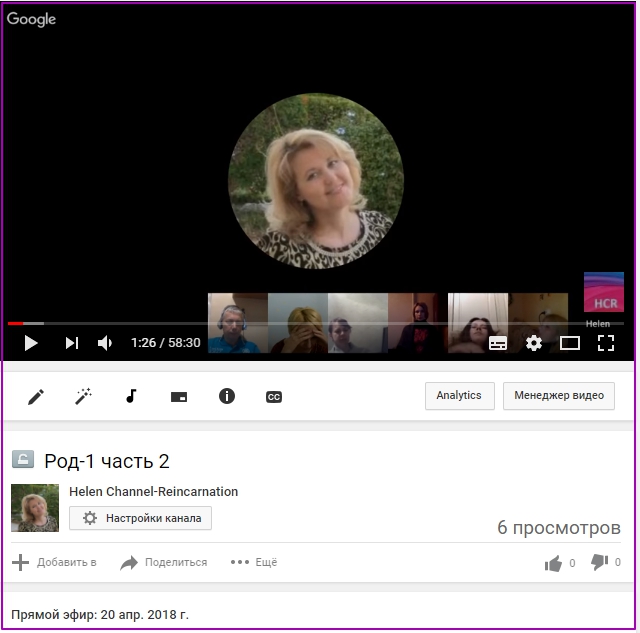The image size is (640, 633).
Task: Open the audio music note tool
Action: click(131, 396)
